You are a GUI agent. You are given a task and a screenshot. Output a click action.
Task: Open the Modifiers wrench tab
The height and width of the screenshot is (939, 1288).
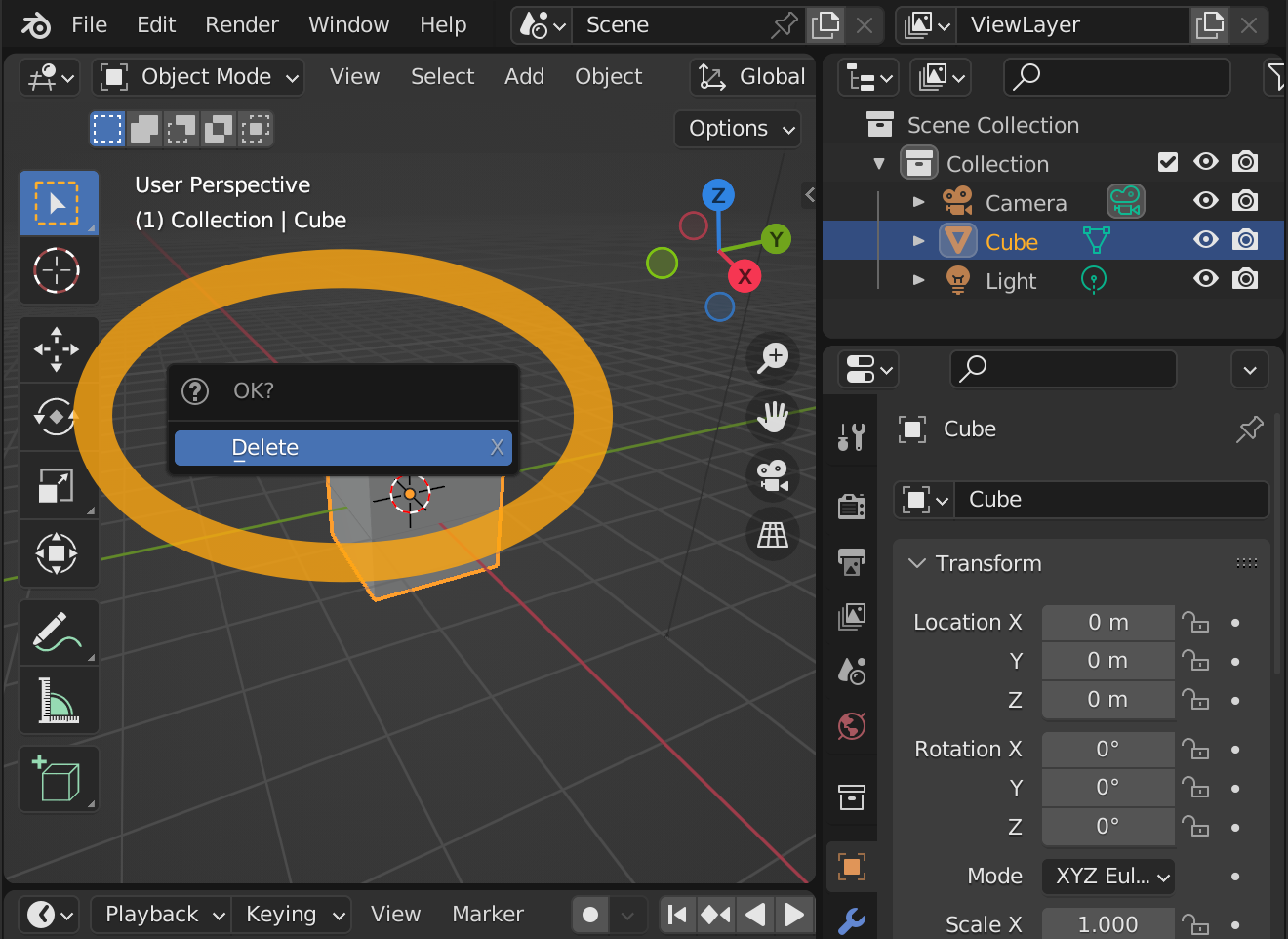point(852,920)
